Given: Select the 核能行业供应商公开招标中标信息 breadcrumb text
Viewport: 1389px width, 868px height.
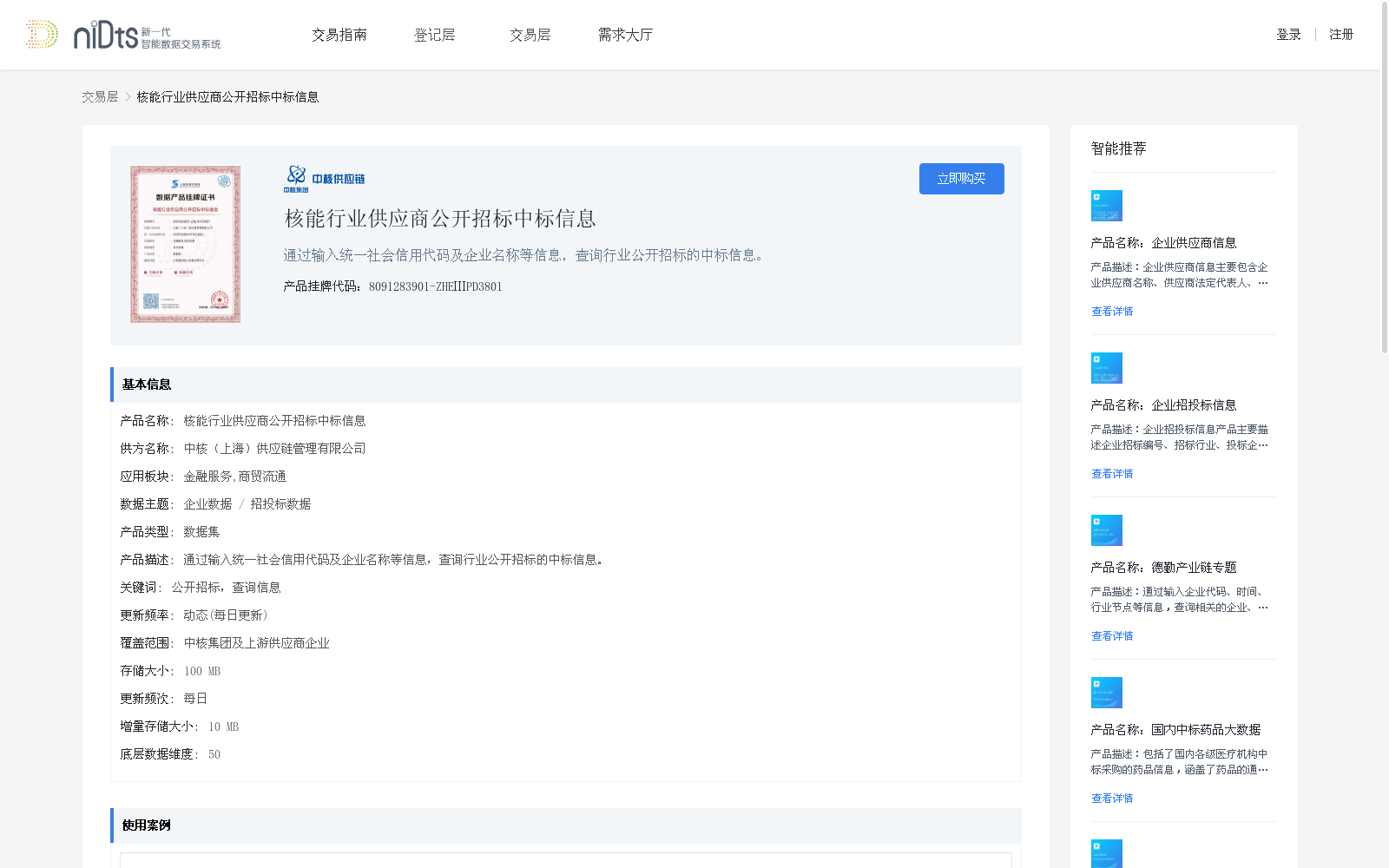Looking at the screenshot, I should [x=227, y=97].
